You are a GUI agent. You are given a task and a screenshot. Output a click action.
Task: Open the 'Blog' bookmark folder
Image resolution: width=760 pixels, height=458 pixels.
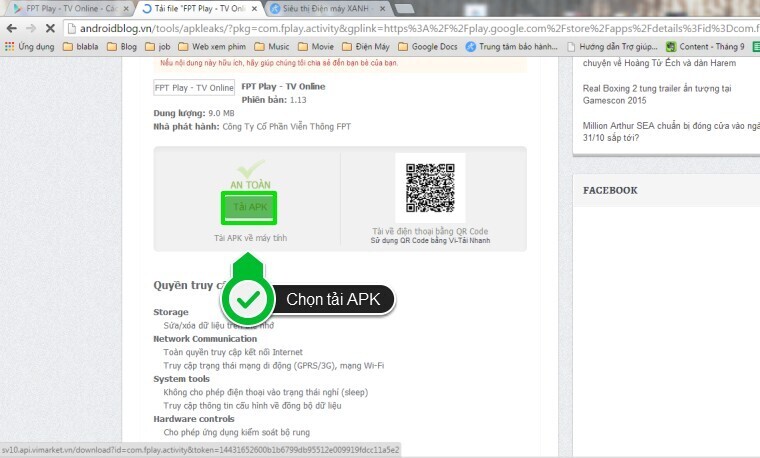tap(122, 47)
